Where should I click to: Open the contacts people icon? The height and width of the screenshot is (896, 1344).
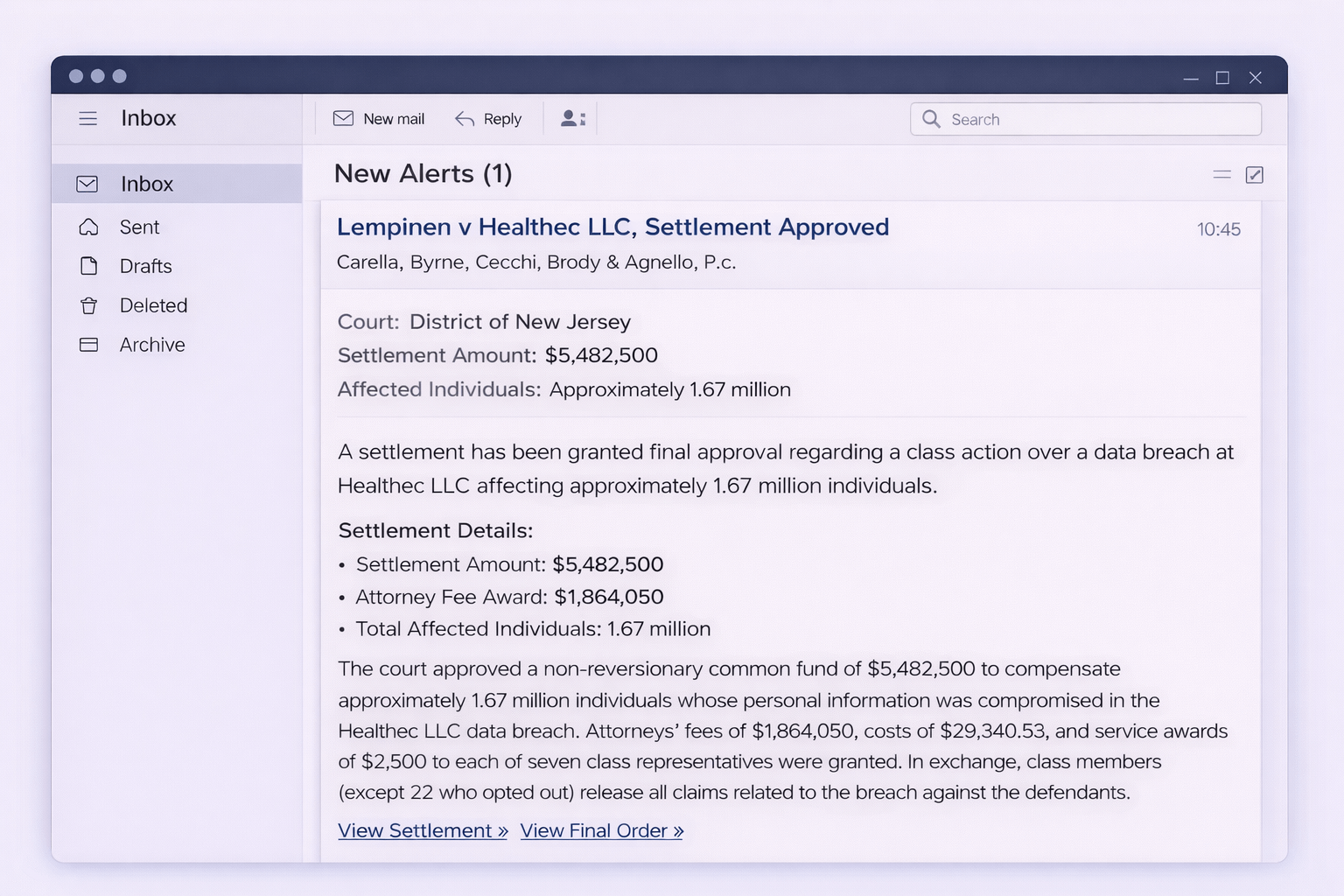pyautogui.click(x=573, y=118)
